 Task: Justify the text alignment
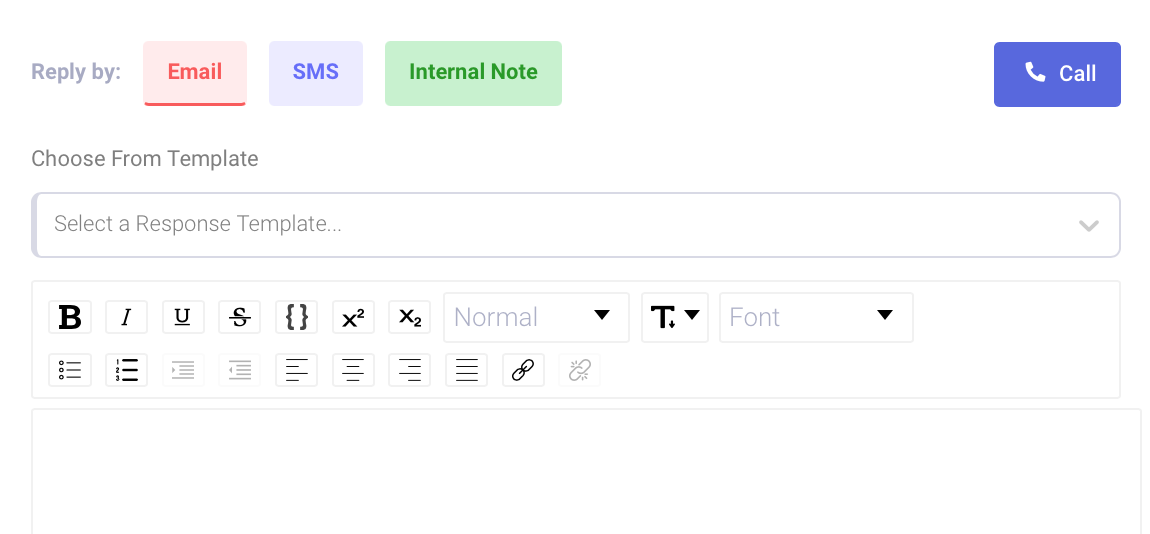click(466, 370)
